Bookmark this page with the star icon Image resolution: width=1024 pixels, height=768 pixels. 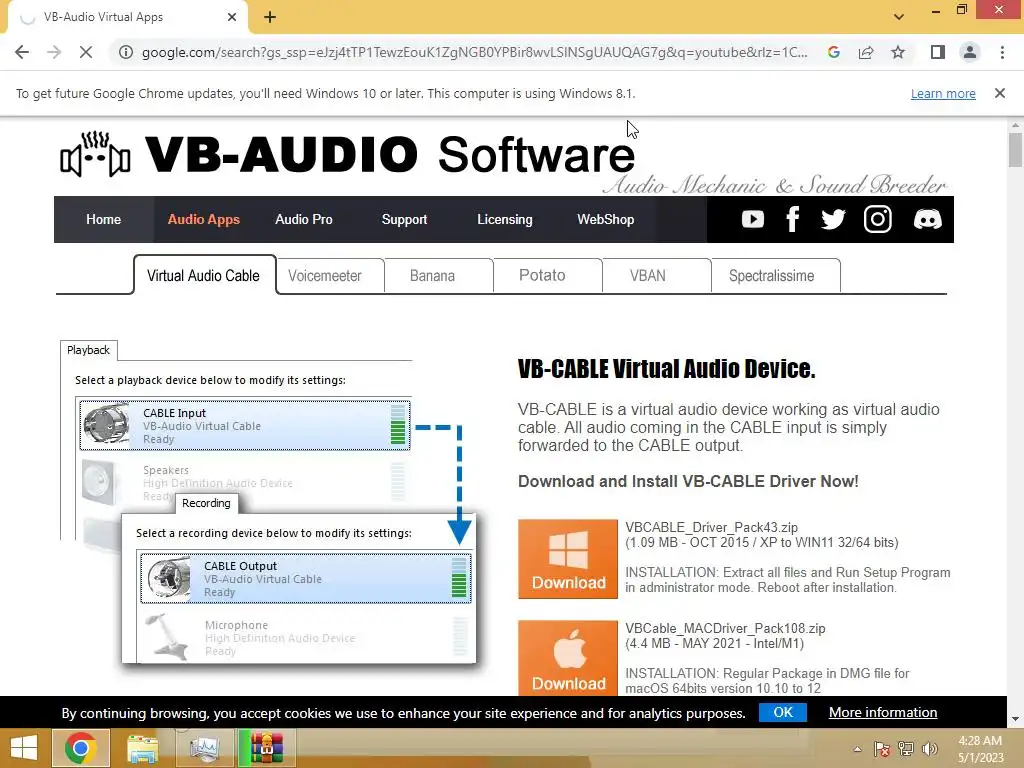[898, 52]
